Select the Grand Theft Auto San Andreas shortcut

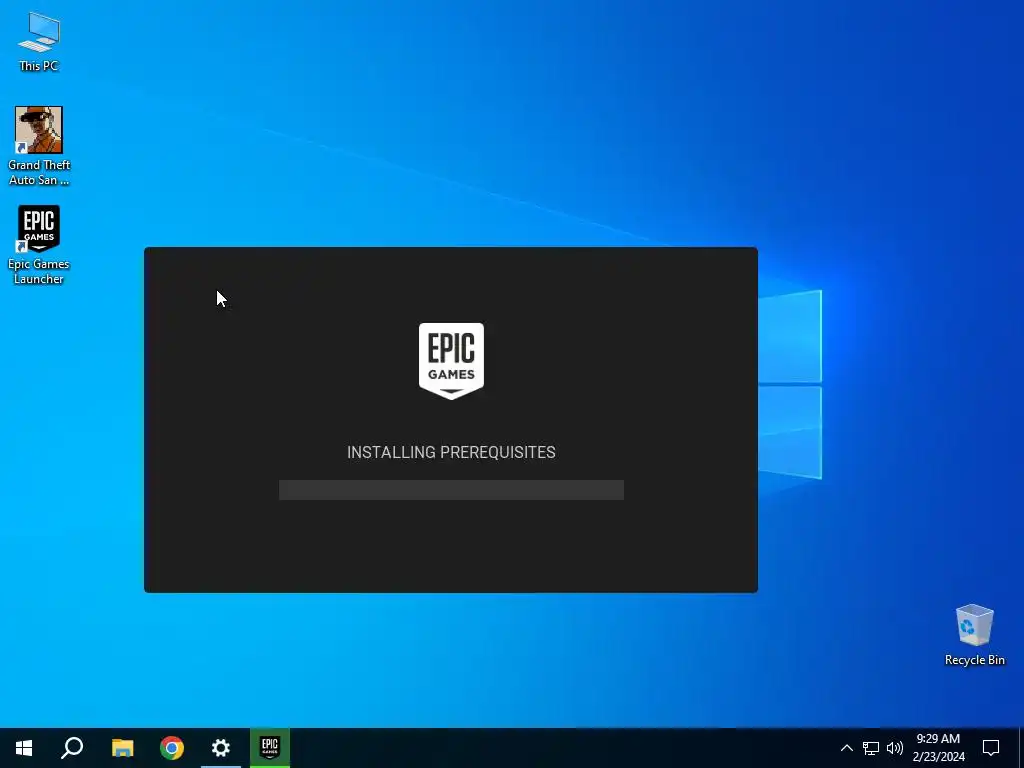click(39, 146)
